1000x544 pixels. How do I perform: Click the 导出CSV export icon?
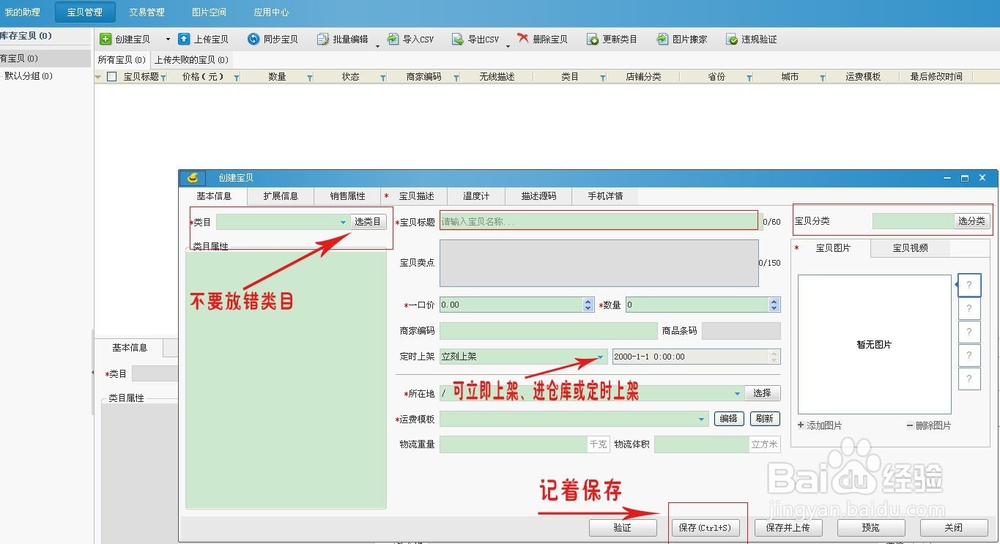pyautogui.click(x=457, y=40)
